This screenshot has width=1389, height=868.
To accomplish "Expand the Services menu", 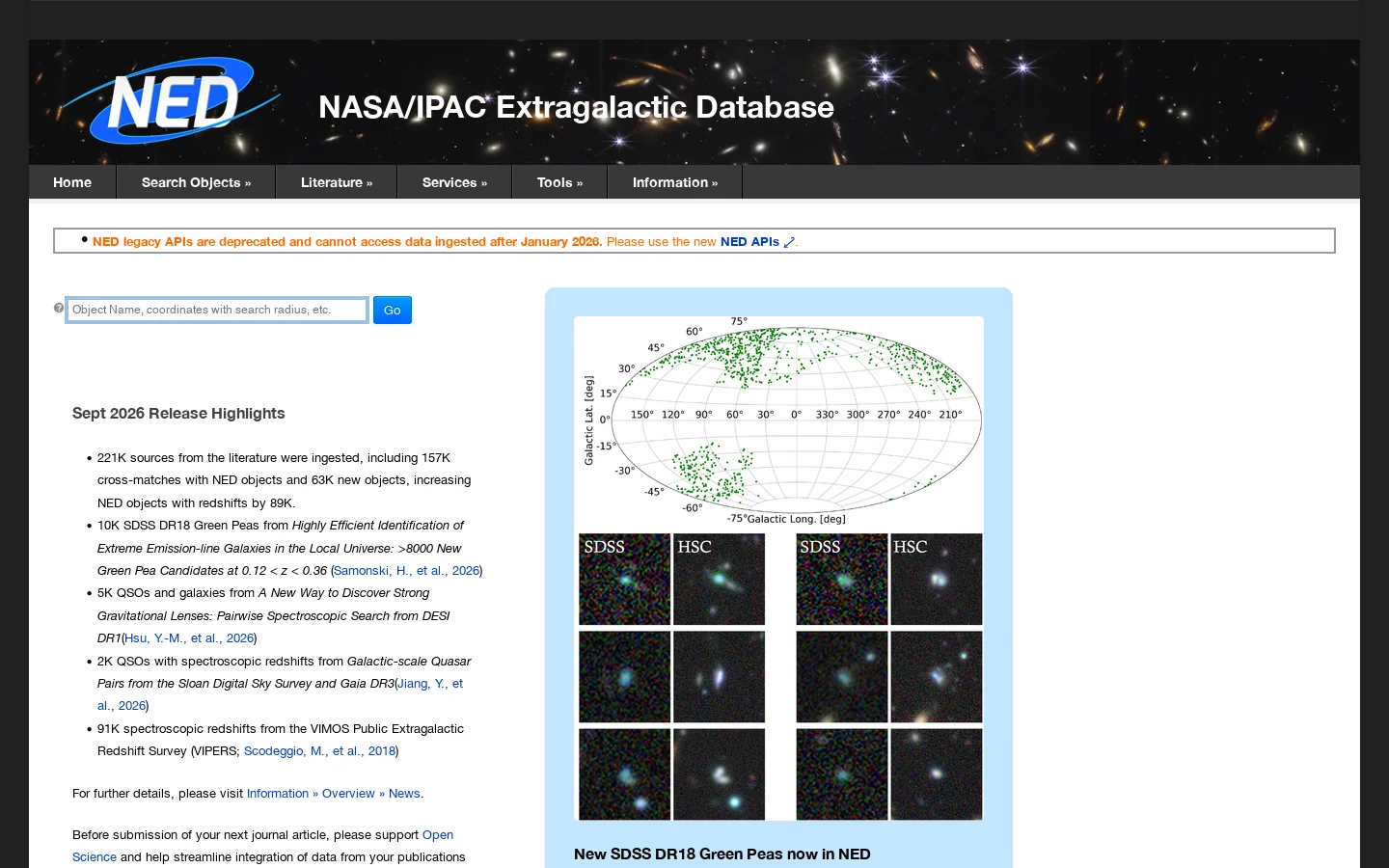I will point(454,182).
